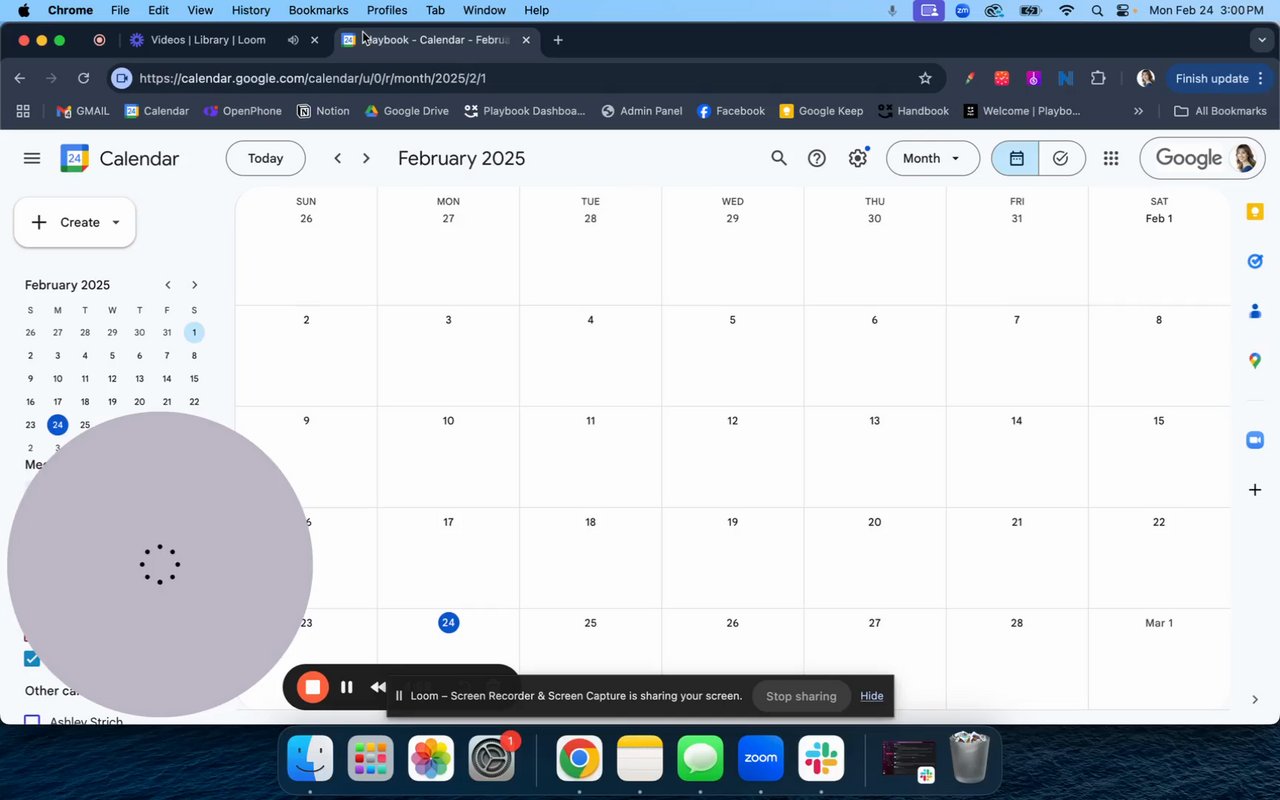
Task: Open Google Keep in the side panel
Action: (1255, 211)
